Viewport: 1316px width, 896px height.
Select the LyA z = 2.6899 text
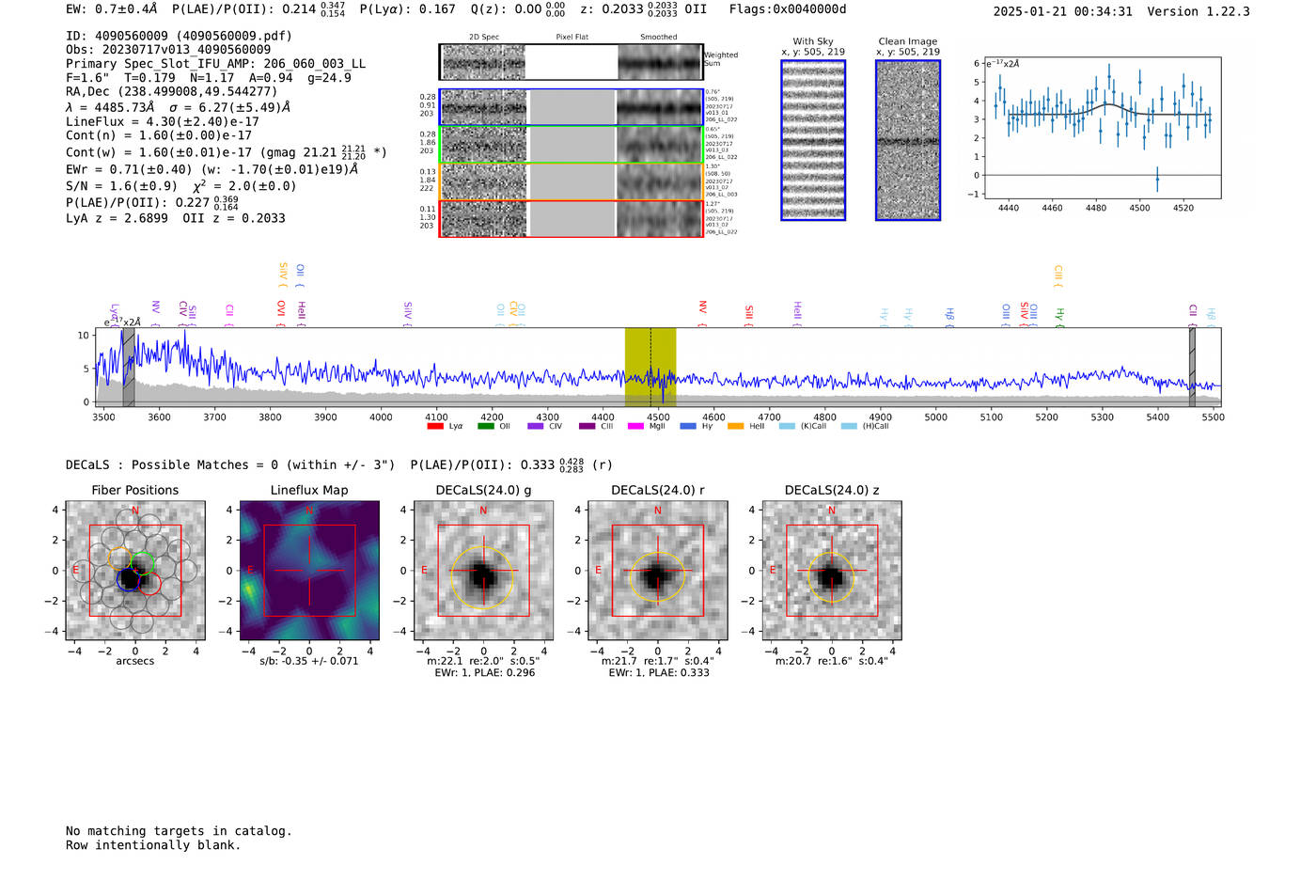[x=117, y=218]
